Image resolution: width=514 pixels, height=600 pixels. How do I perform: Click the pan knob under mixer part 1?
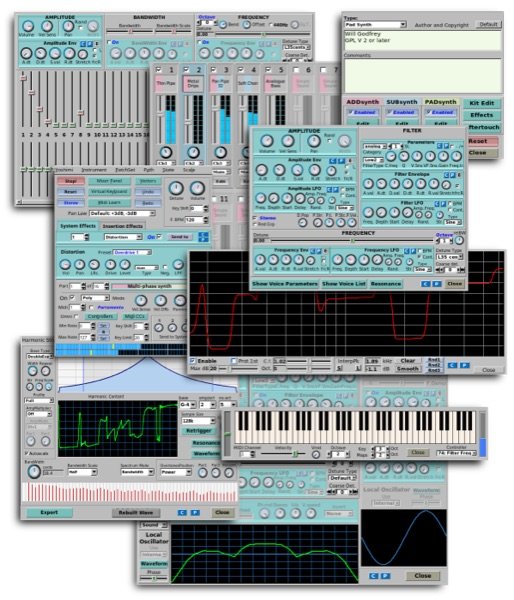(x=165, y=152)
